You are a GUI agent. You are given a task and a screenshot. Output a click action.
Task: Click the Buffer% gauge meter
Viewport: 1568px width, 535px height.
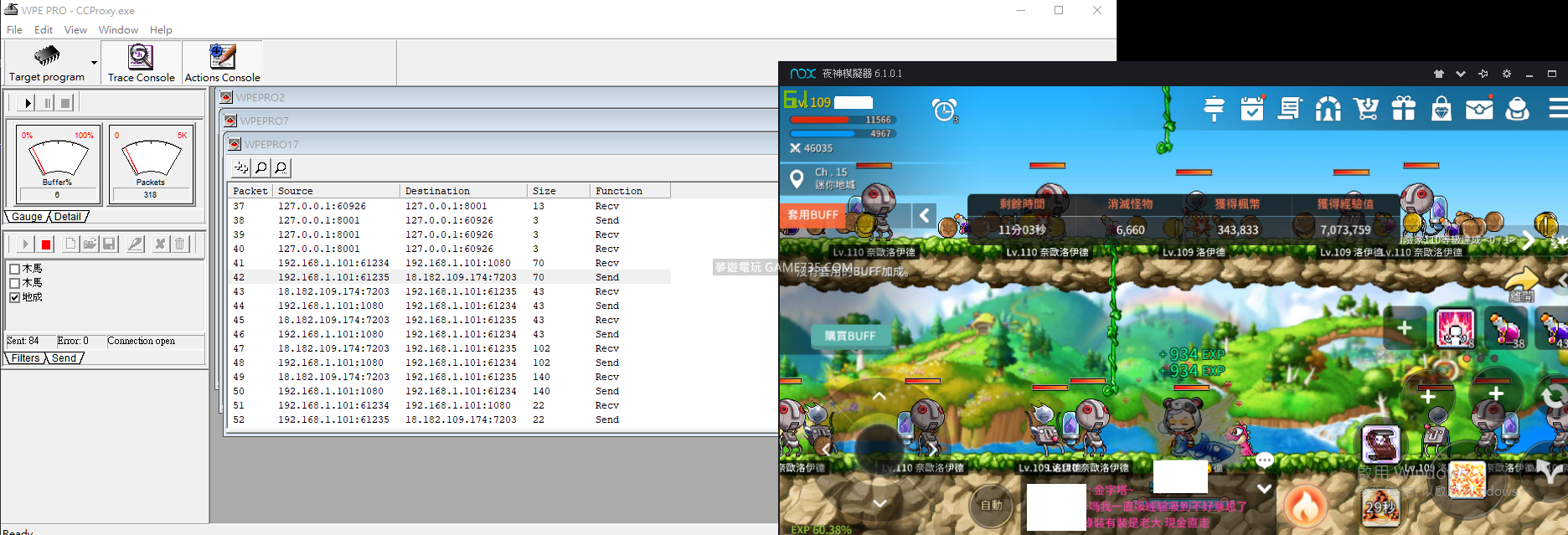click(58, 163)
